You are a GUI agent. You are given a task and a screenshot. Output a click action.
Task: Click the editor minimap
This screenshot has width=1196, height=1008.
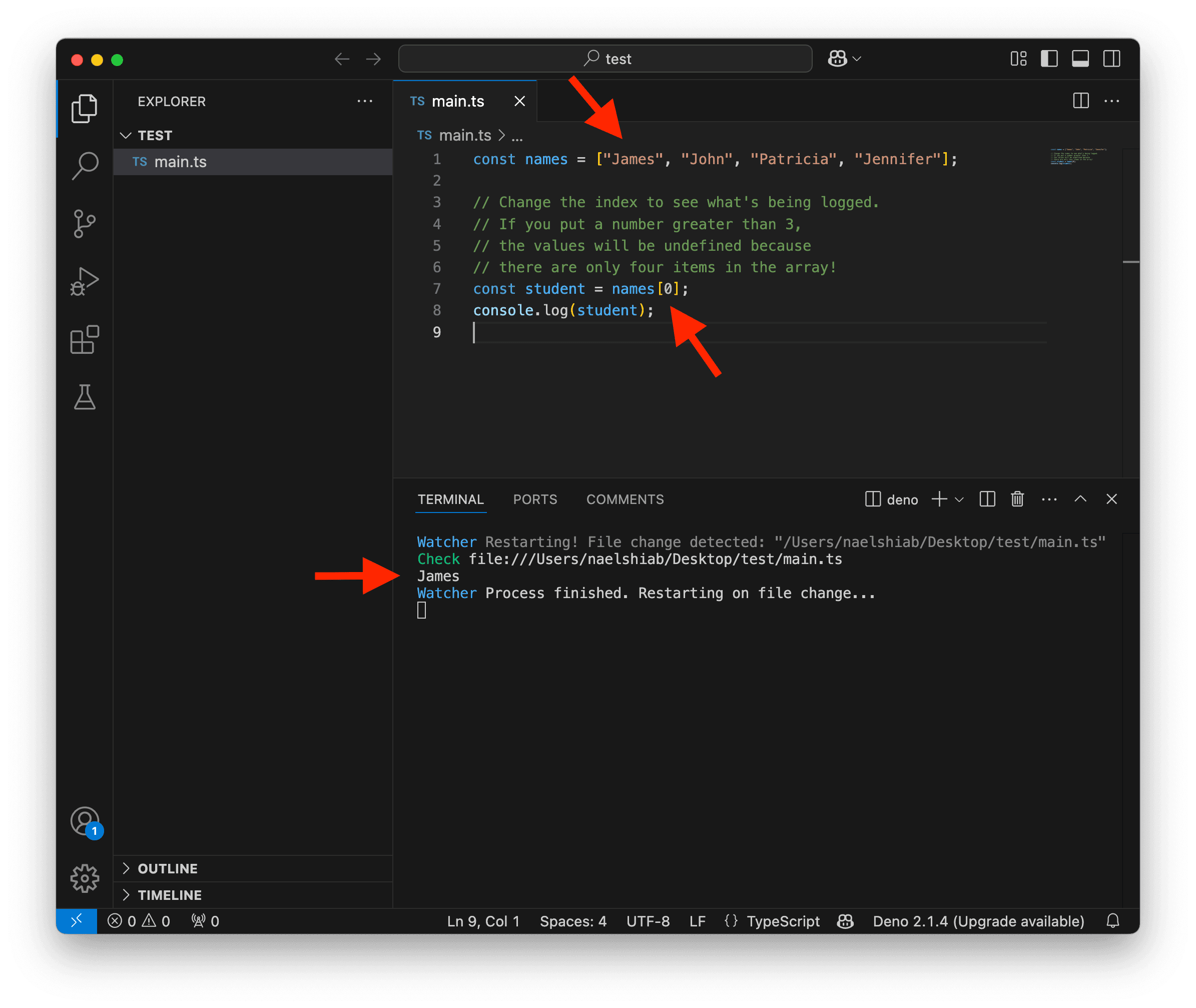[1078, 157]
